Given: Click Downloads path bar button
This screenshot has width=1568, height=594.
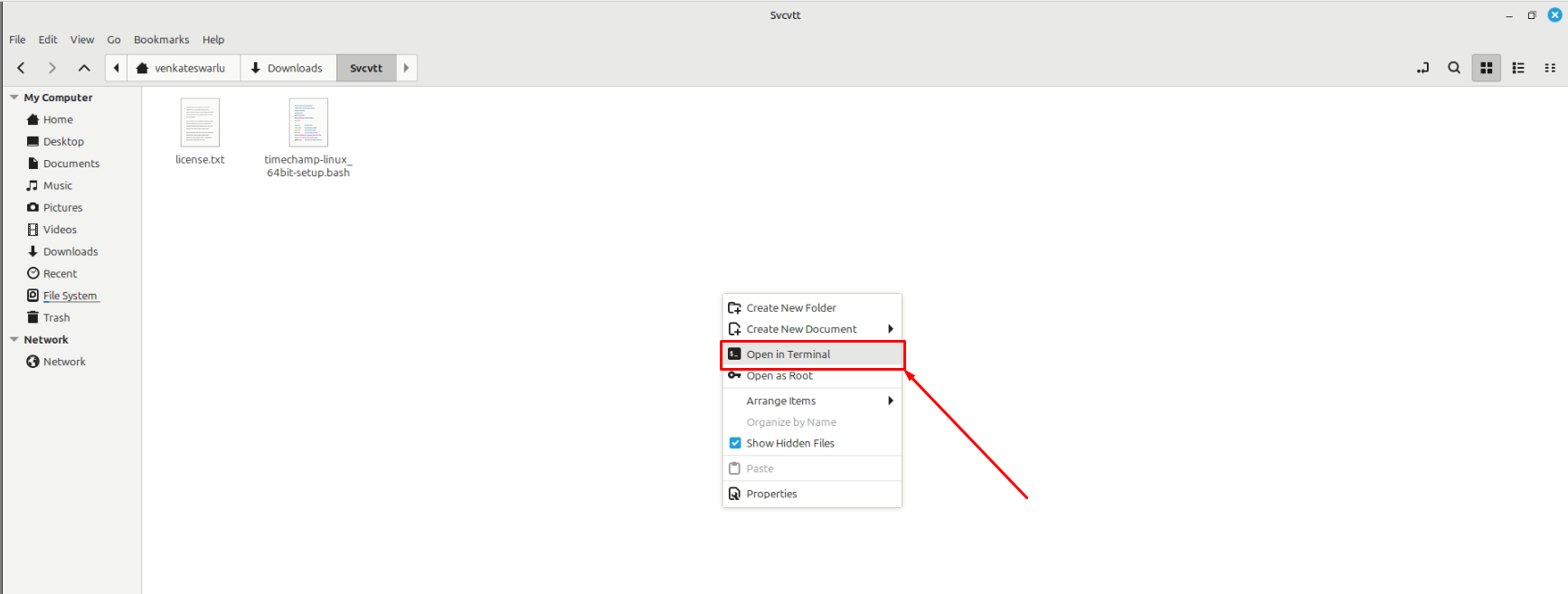Looking at the screenshot, I should pos(288,68).
